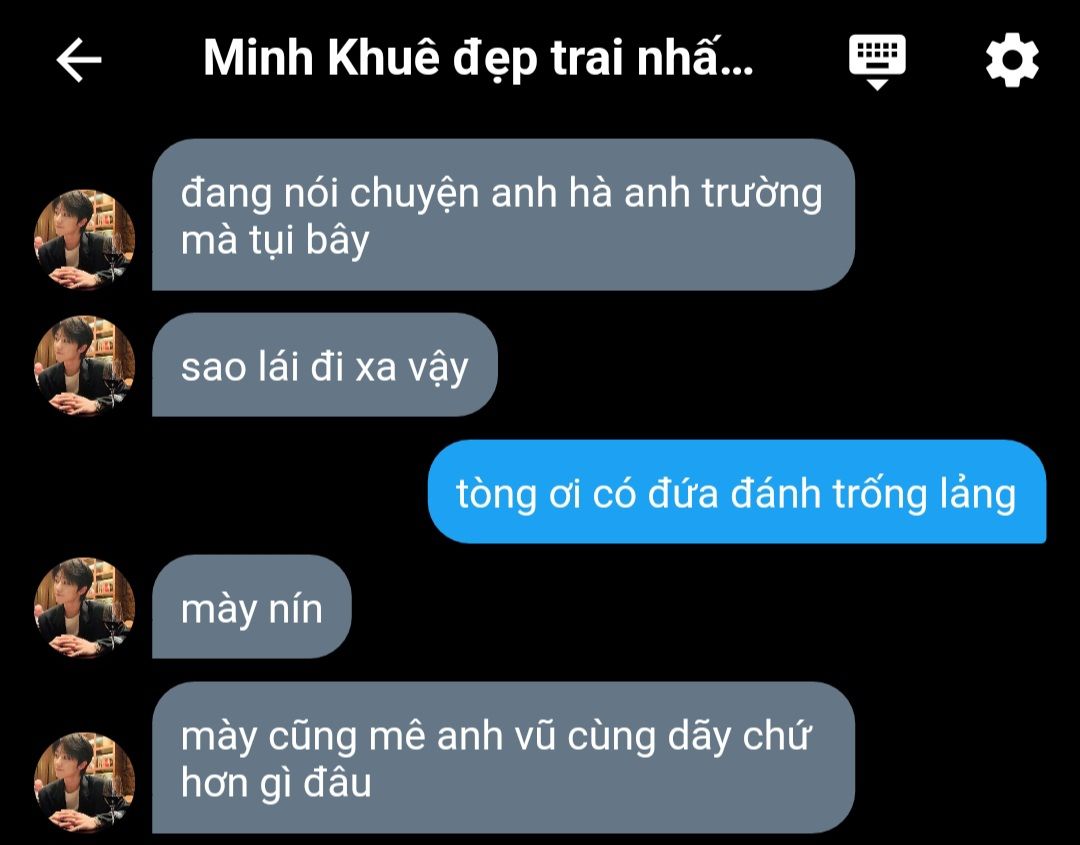Image resolution: width=1080 pixels, height=845 pixels.
Task: Select the 'mày cũng mê anh vũ' message bubble
Action: coord(503,758)
